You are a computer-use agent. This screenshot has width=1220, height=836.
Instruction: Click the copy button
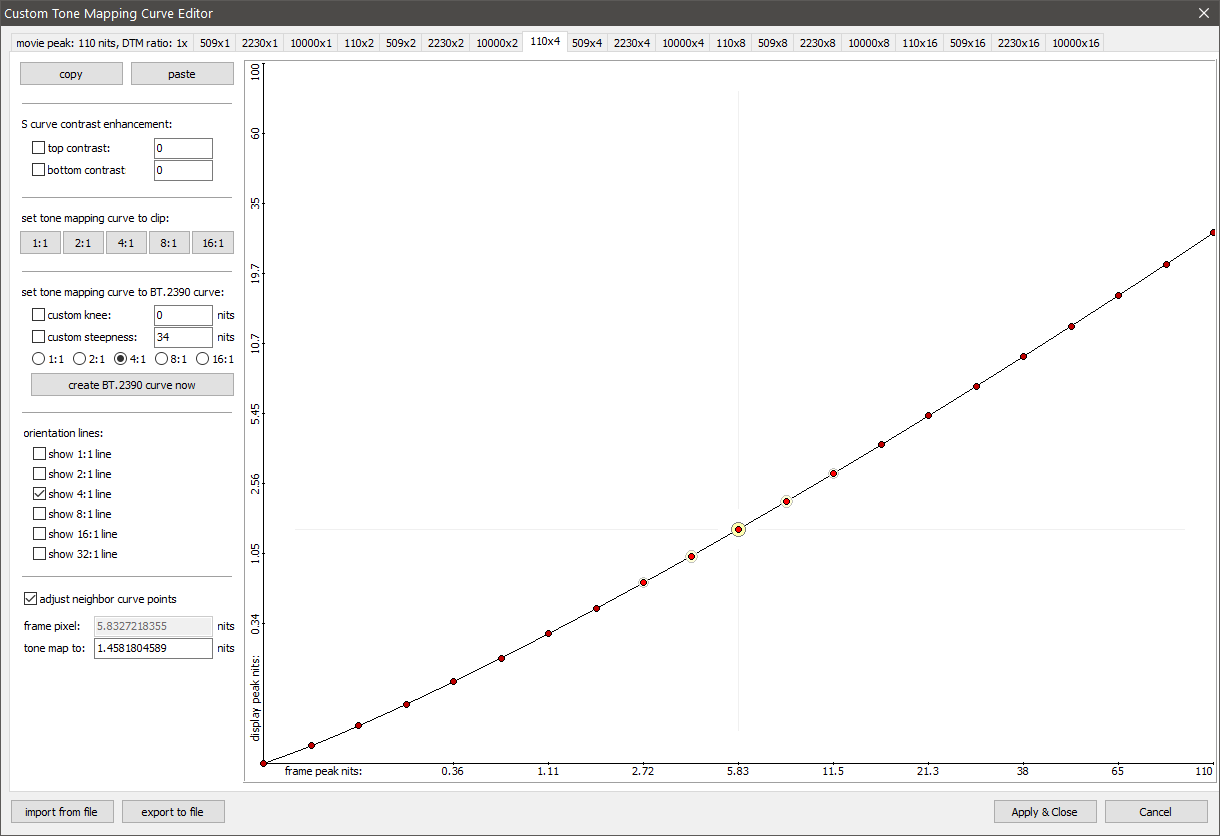(x=71, y=74)
